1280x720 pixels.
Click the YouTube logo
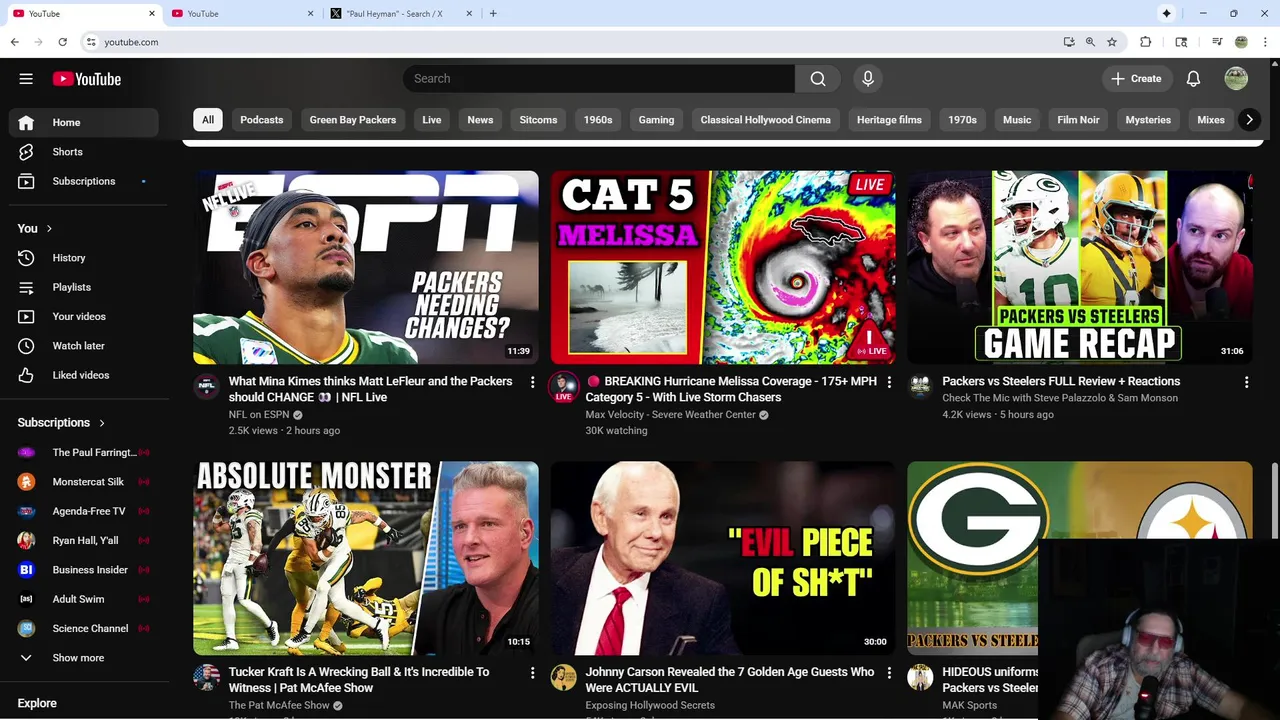coord(87,79)
